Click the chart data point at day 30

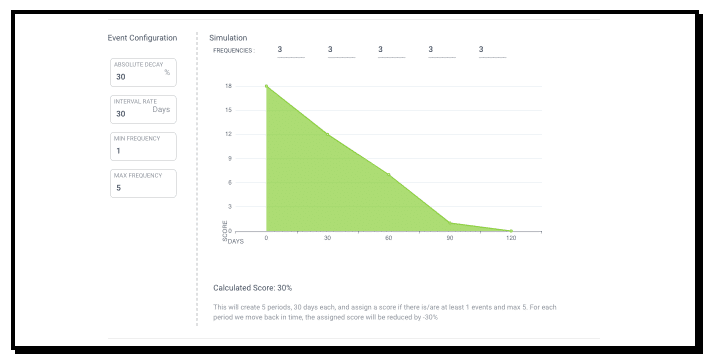[327, 134]
